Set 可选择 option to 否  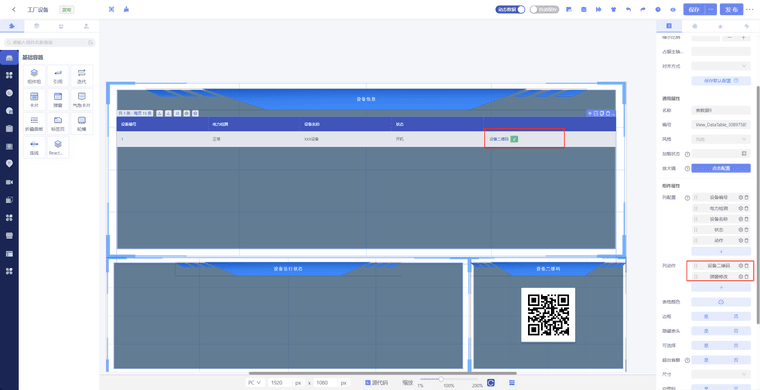(x=736, y=345)
